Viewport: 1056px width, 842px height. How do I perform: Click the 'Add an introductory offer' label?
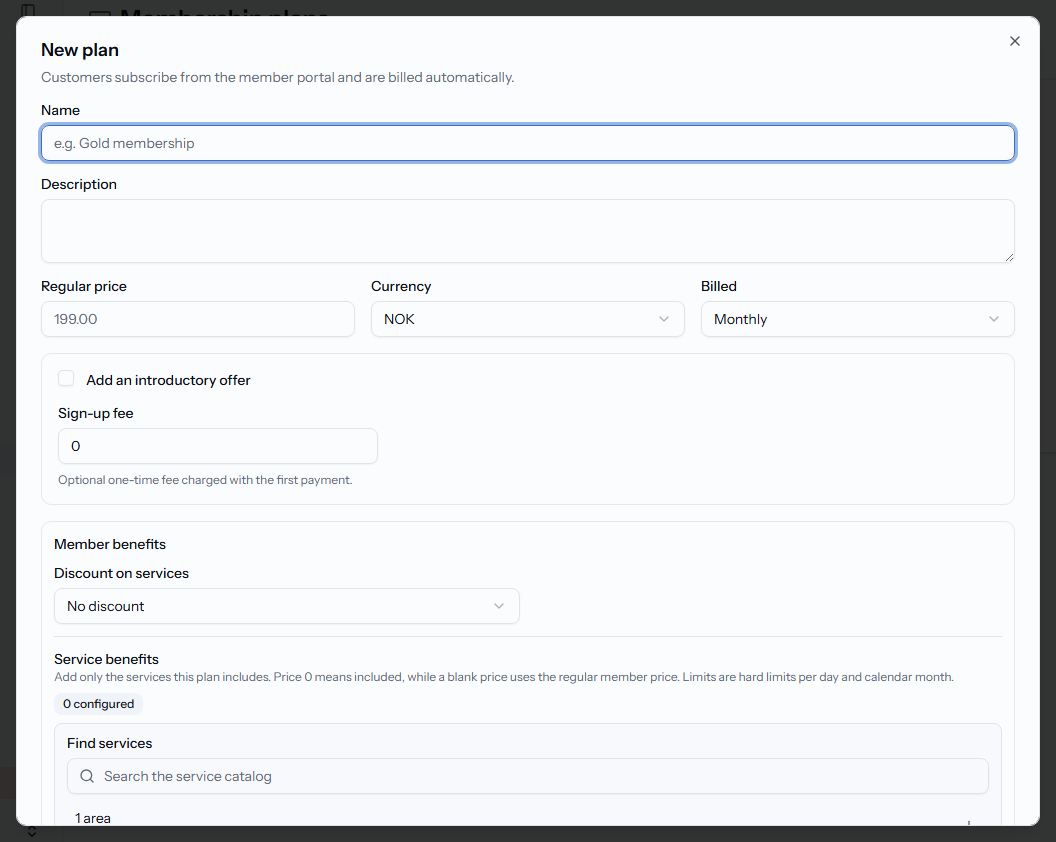[168, 380]
